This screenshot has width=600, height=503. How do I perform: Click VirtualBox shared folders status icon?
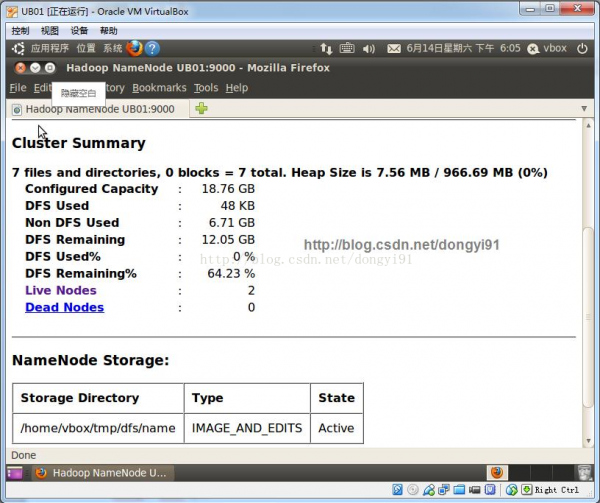tap(459, 490)
